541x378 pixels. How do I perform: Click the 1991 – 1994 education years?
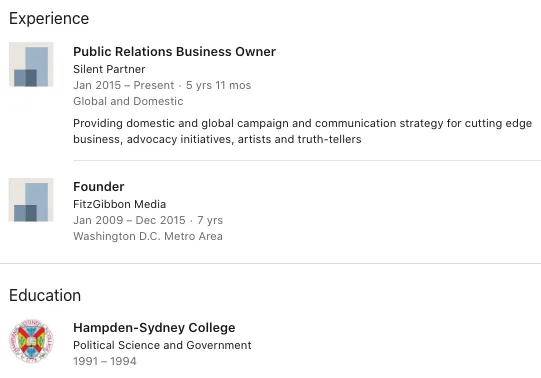pos(105,361)
